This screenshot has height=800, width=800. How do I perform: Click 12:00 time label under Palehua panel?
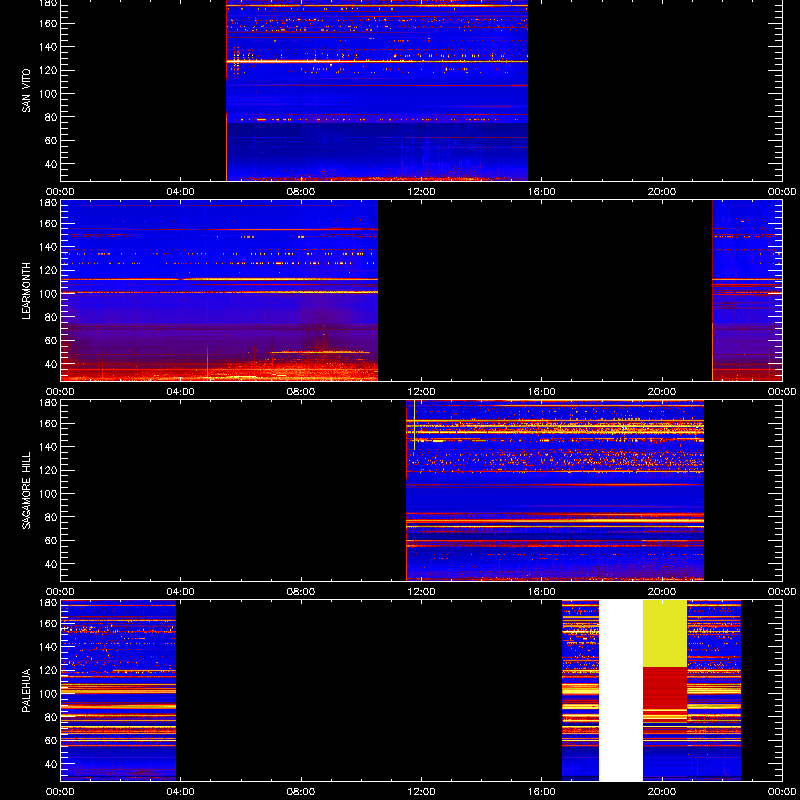pyautogui.click(x=421, y=792)
